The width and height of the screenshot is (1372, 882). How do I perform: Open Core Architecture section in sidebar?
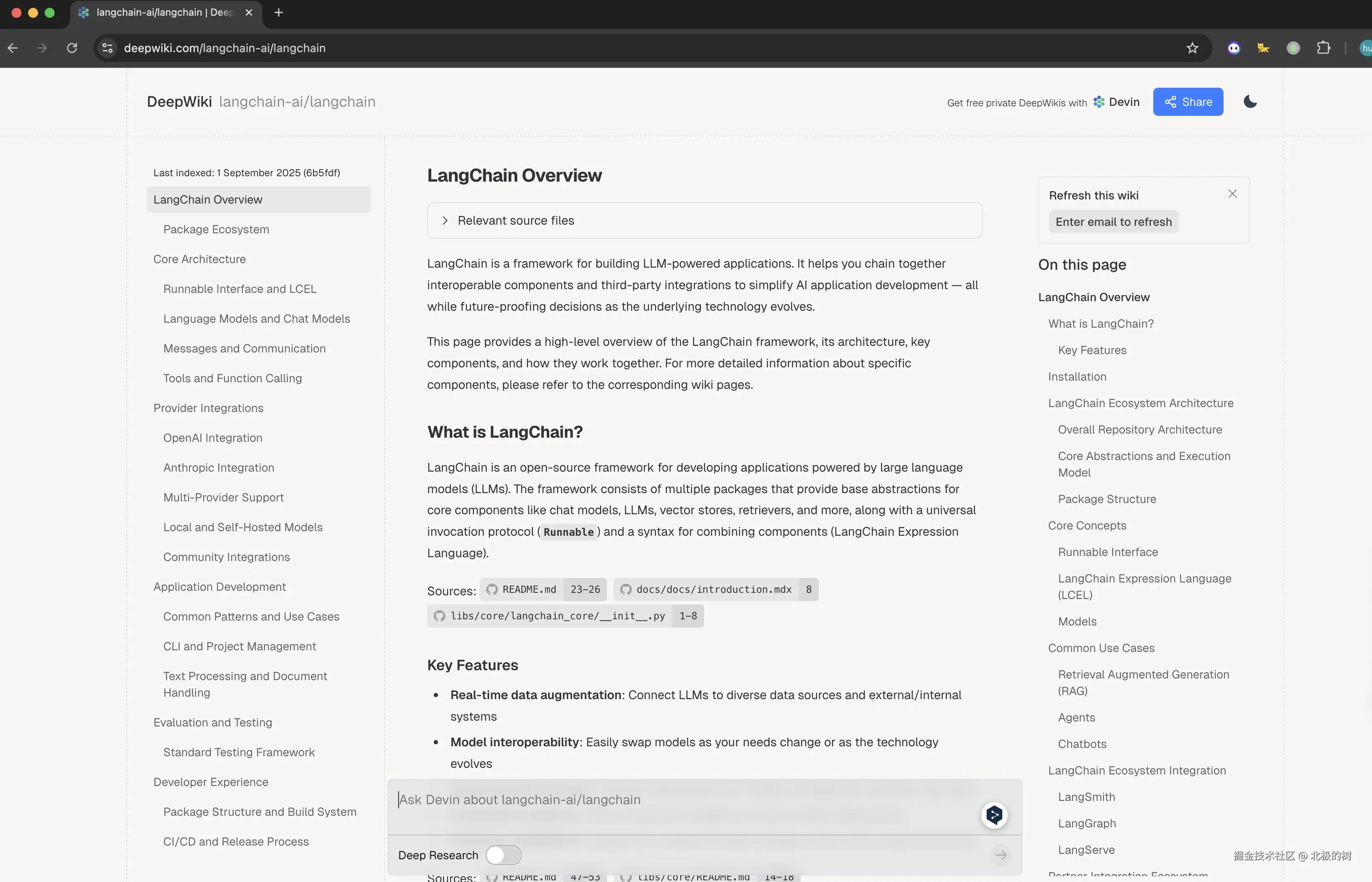(199, 259)
